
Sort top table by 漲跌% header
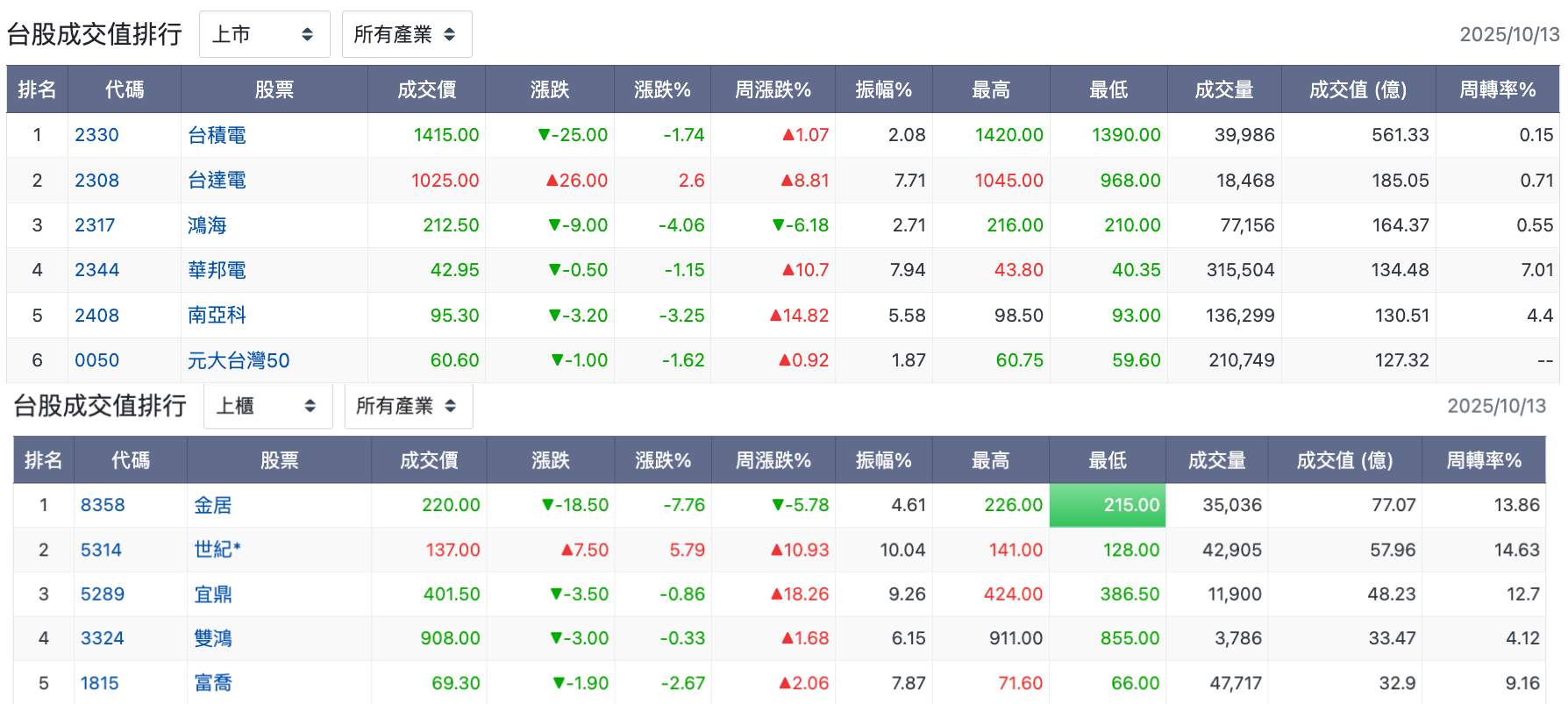(x=662, y=89)
